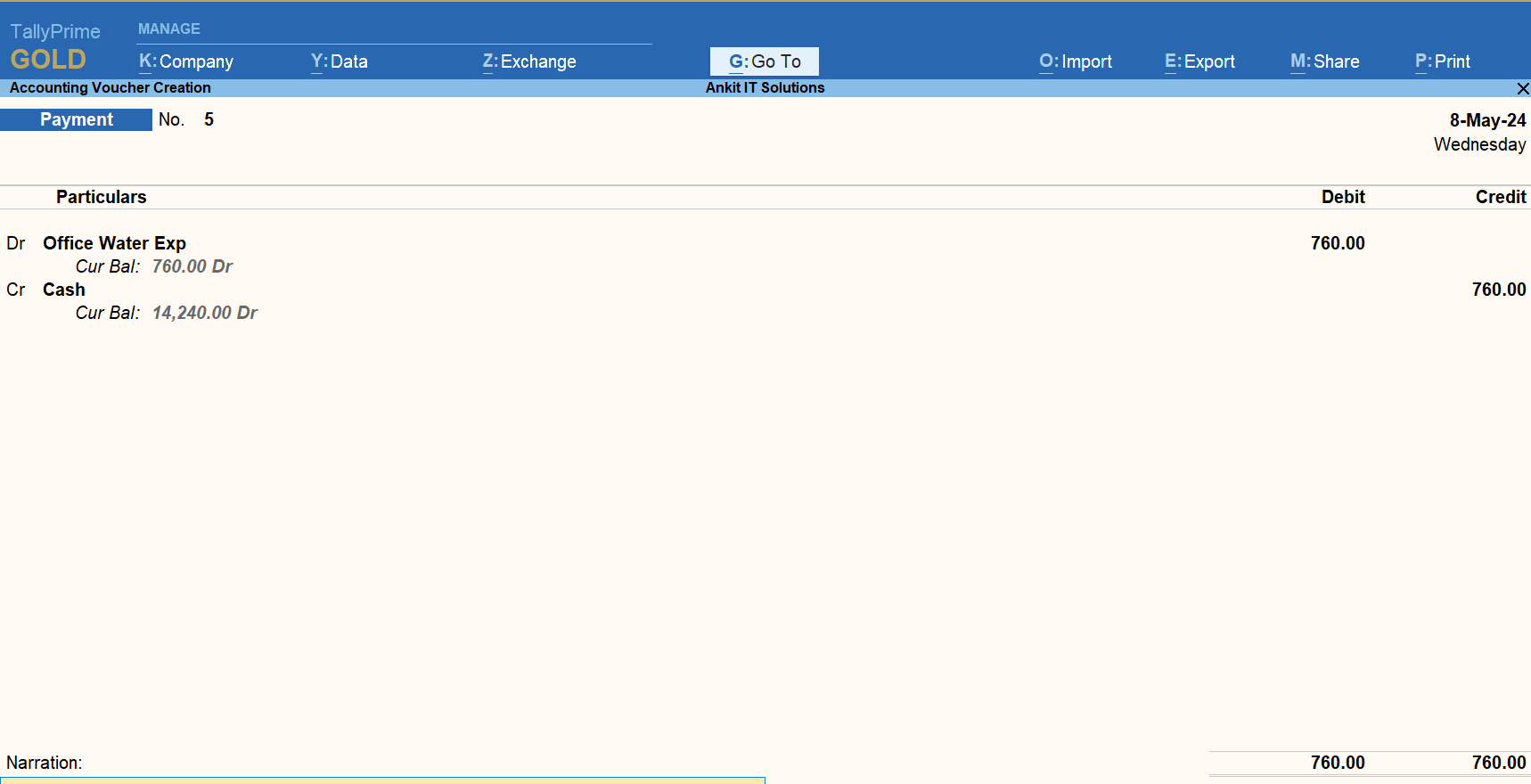Click the debit amount for Office Water Exp
1531x784 pixels.
pos(1337,243)
